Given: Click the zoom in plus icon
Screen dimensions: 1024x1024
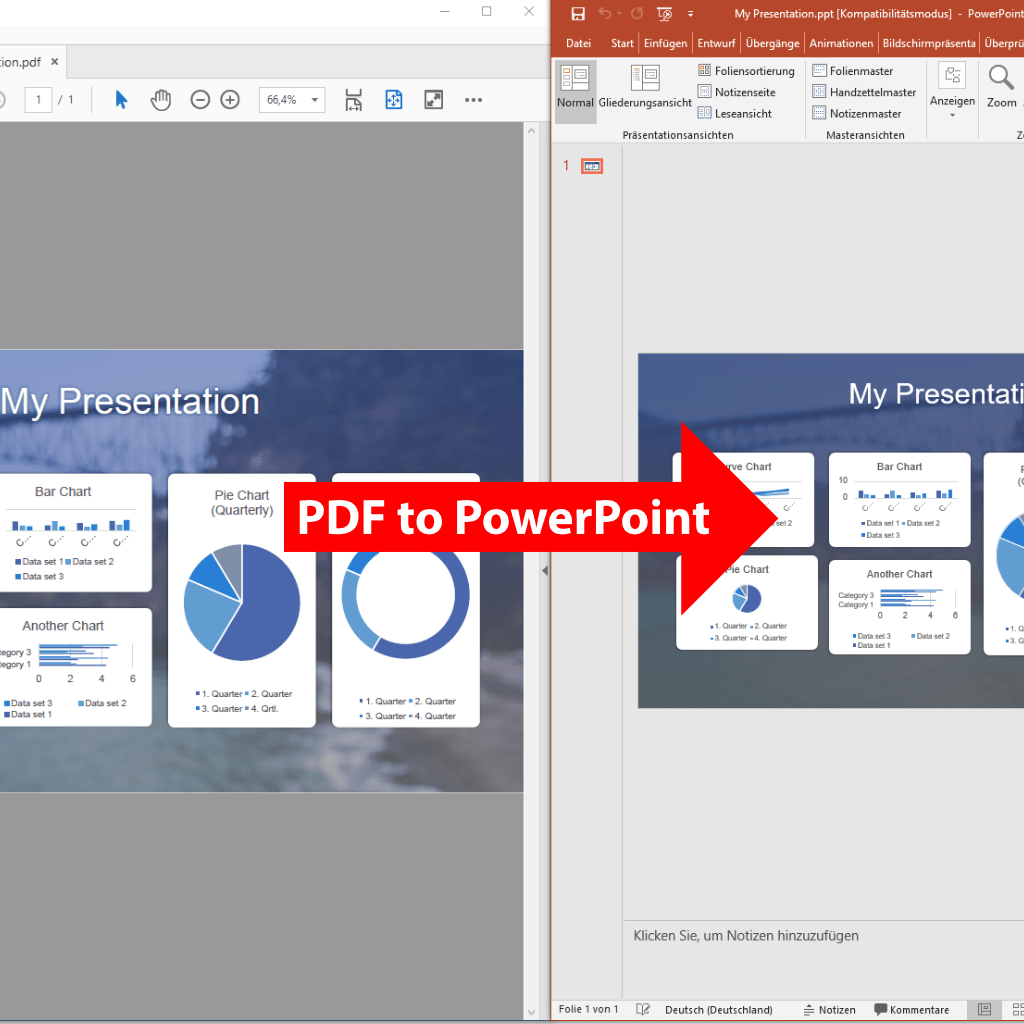Looking at the screenshot, I should tap(230, 100).
